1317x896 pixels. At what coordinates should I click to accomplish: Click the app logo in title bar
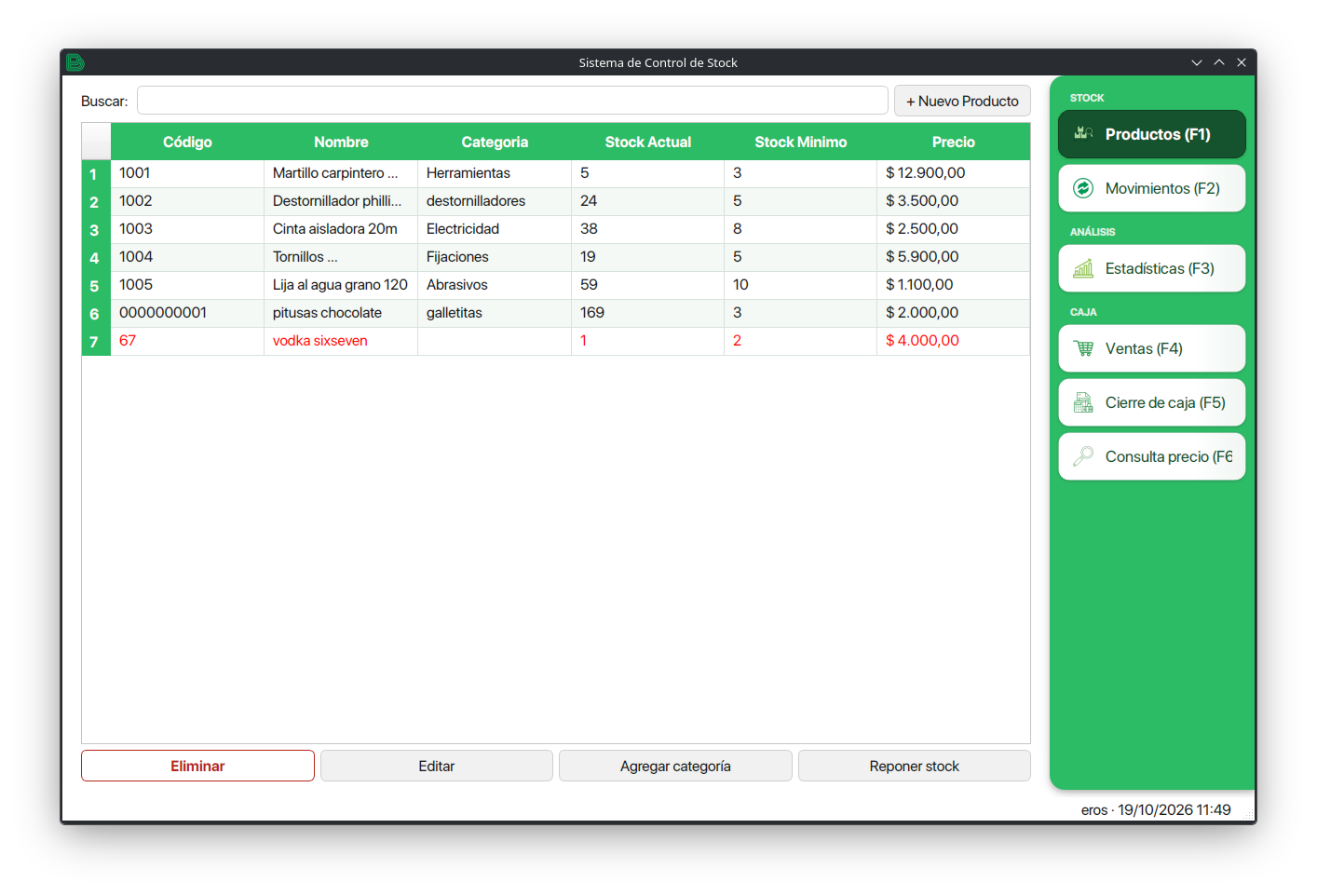(x=75, y=62)
